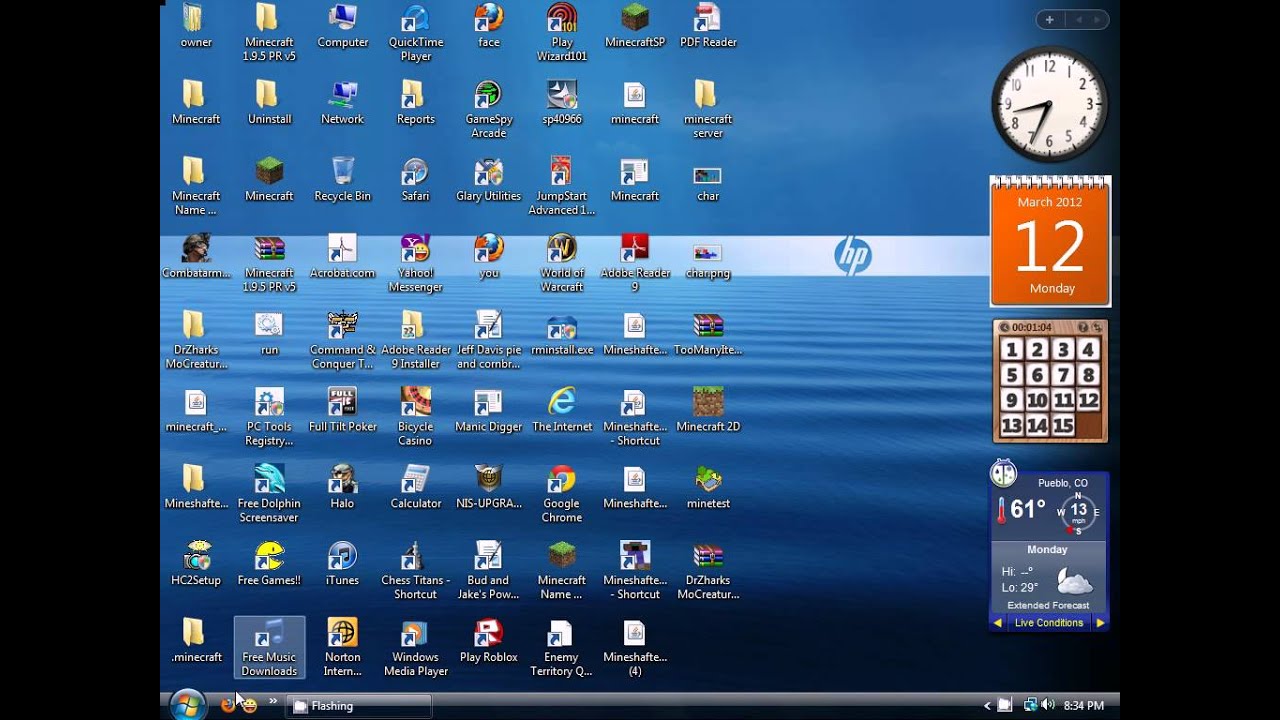This screenshot has height=720, width=1280.
Task: Launch Halo shortcut
Action: pyautogui.click(x=343, y=488)
